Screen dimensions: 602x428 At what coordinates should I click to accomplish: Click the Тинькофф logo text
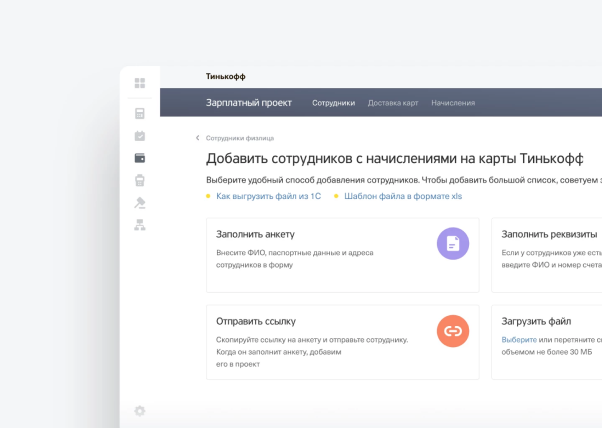[x=225, y=76]
